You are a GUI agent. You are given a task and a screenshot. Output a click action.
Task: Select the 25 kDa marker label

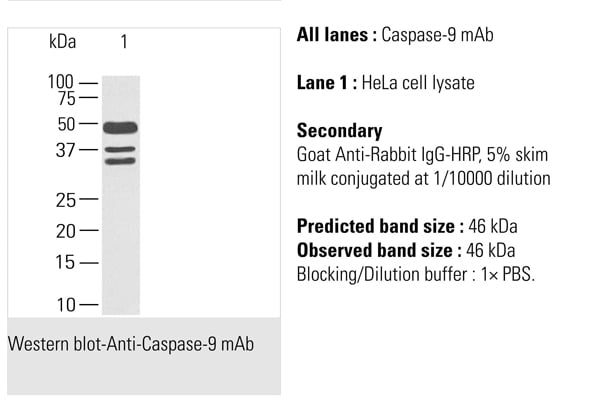pyautogui.click(x=66, y=199)
